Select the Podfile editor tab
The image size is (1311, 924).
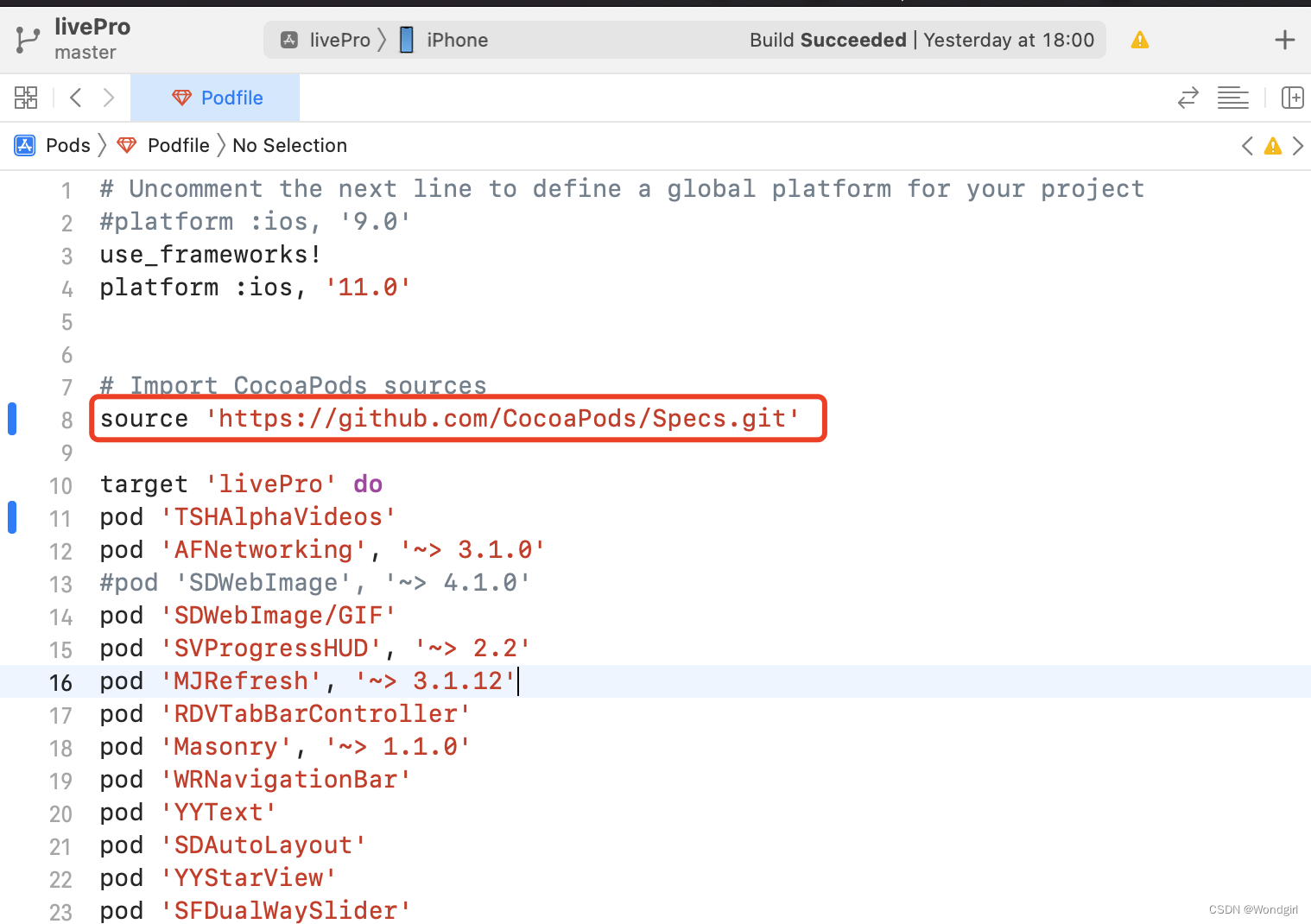[x=215, y=98]
